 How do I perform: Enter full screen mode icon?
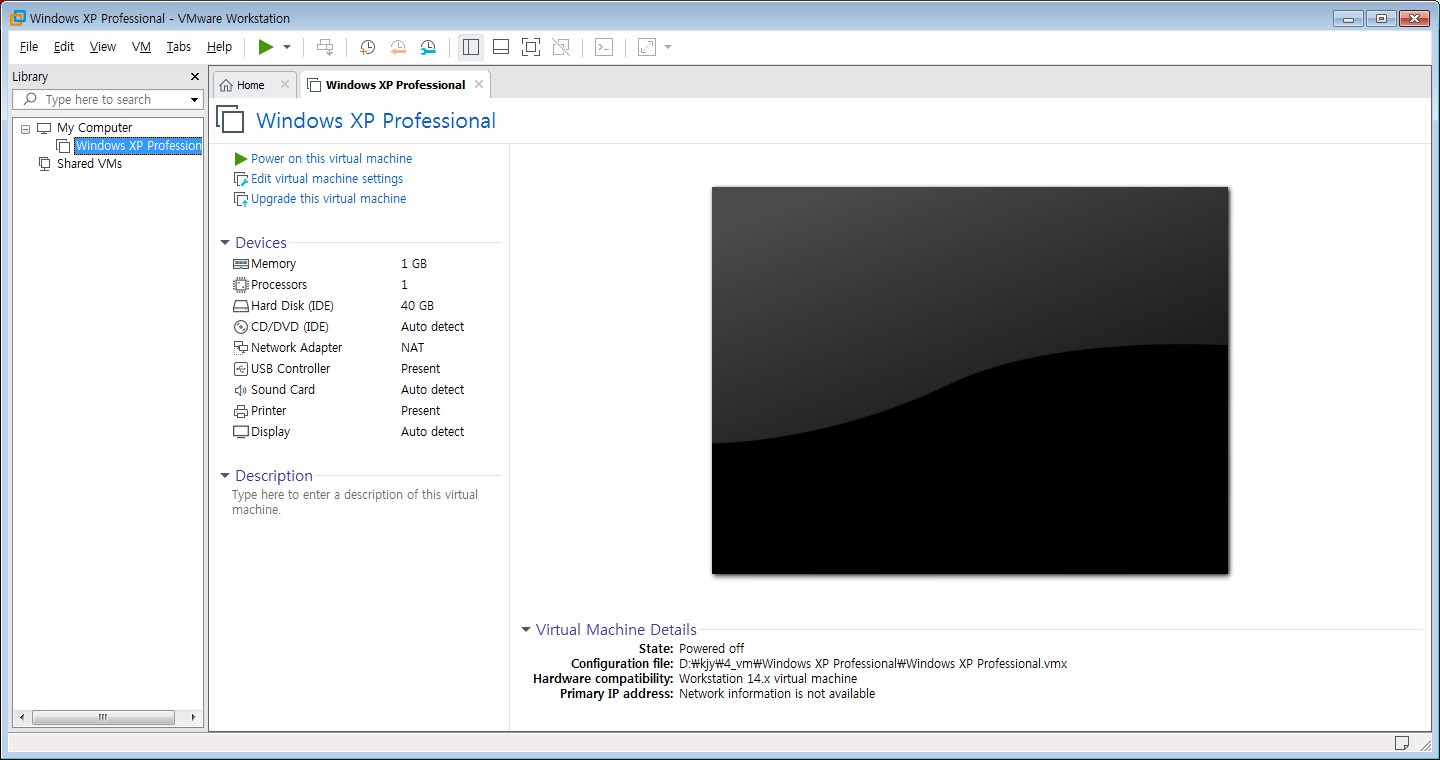[531, 47]
